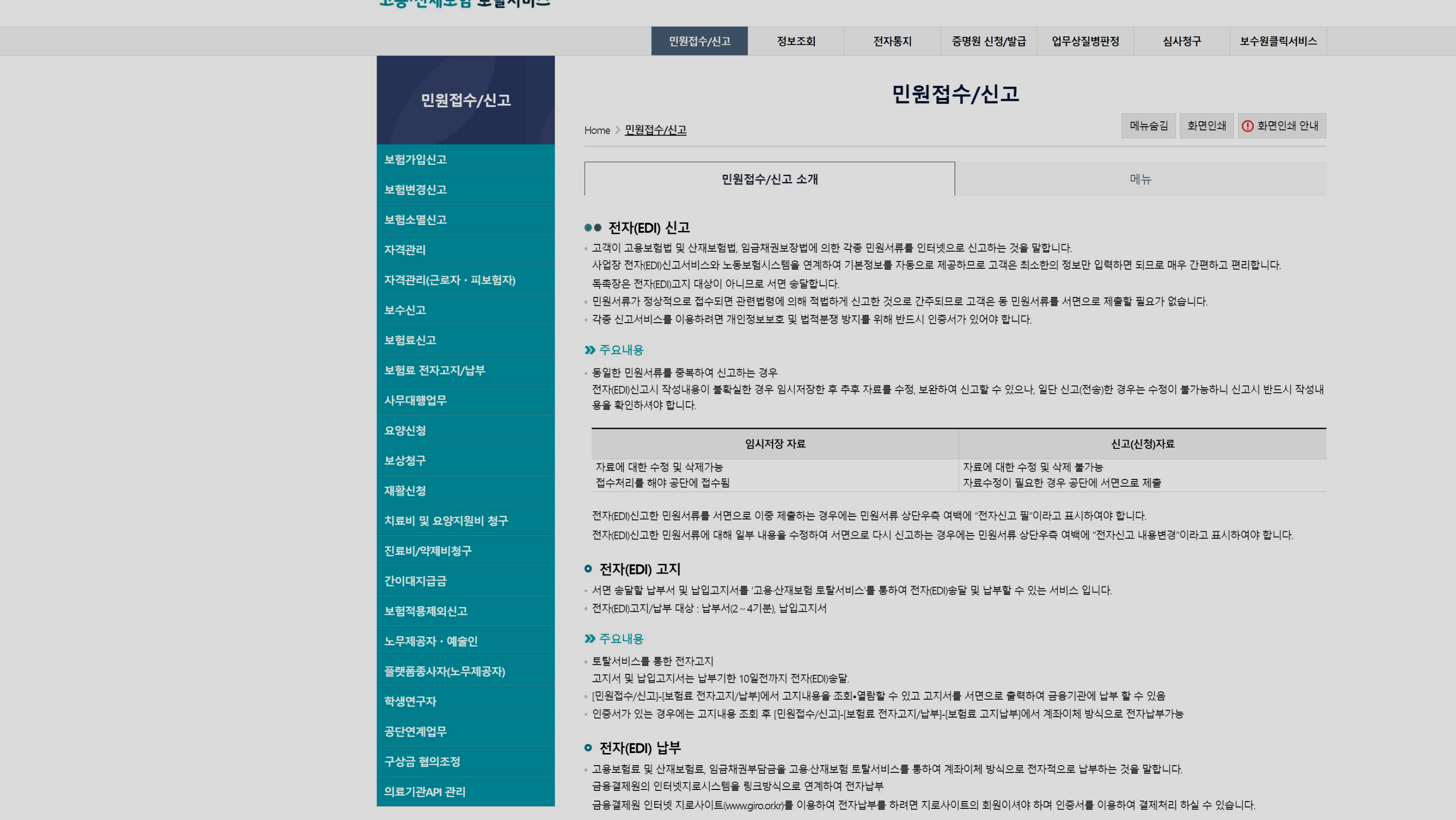The height and width of the screenshot is (820, 1456).
Task: Select 플랫폼종사자(노무제공자) sidebar entry
Action: point(444,671)
